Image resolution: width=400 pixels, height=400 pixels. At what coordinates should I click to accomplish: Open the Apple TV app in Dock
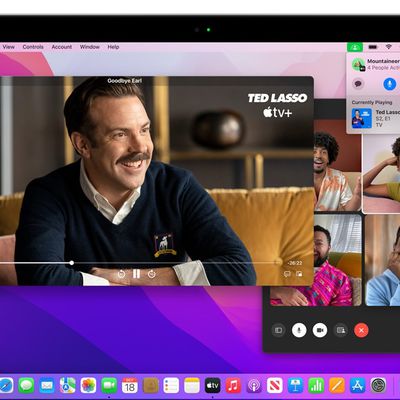213,386
